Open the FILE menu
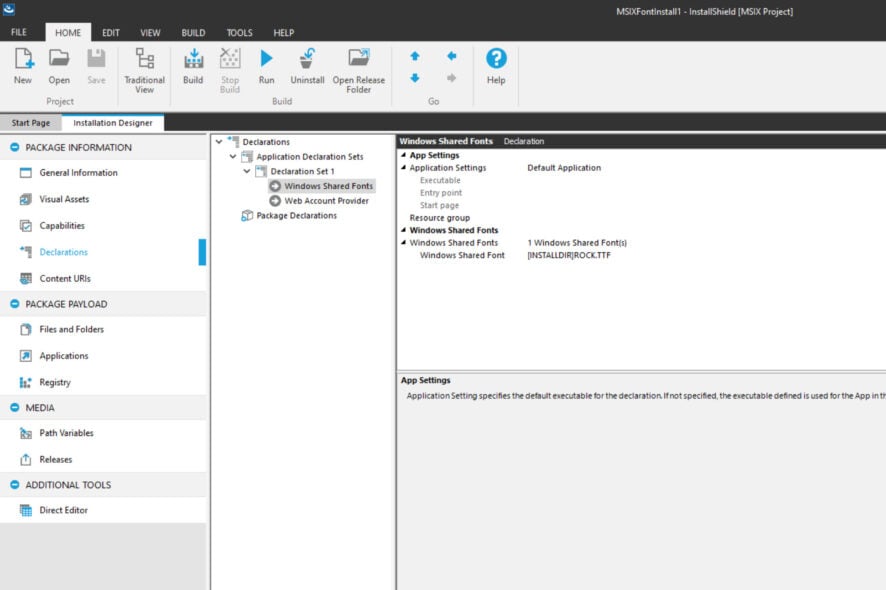 click(x=19, y=32)
